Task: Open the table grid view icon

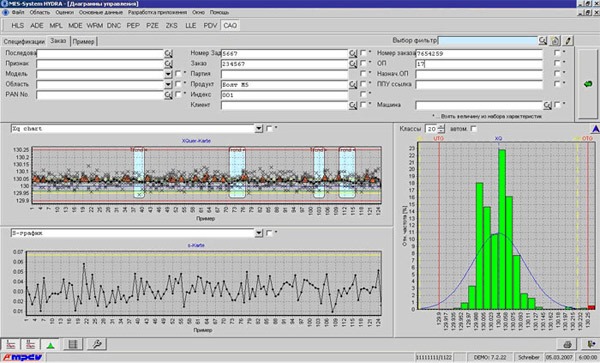Action: pos(72,344)
